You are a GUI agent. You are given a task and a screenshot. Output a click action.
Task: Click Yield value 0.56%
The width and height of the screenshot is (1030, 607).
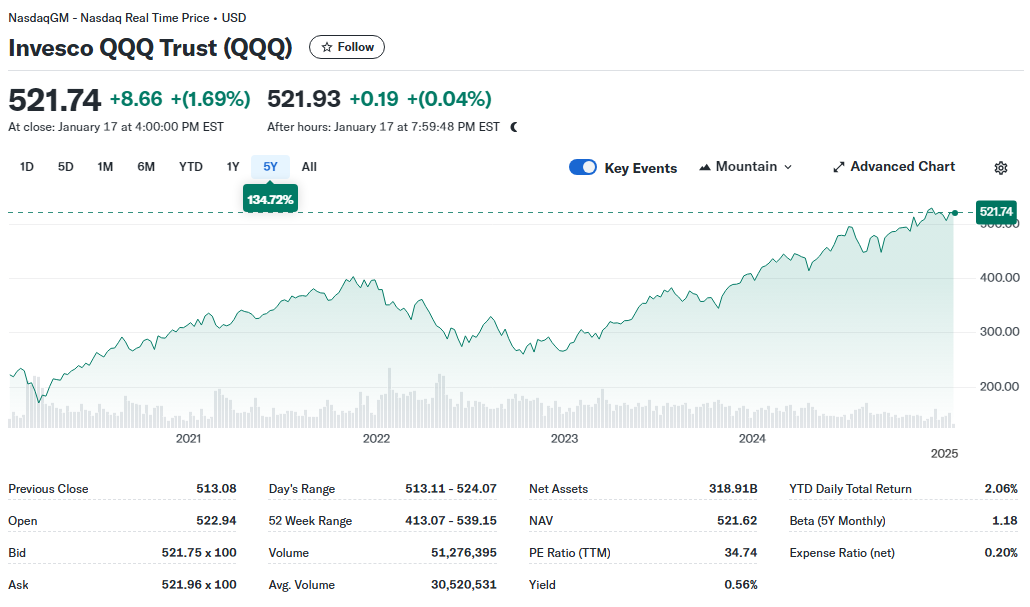pos(741,585)
